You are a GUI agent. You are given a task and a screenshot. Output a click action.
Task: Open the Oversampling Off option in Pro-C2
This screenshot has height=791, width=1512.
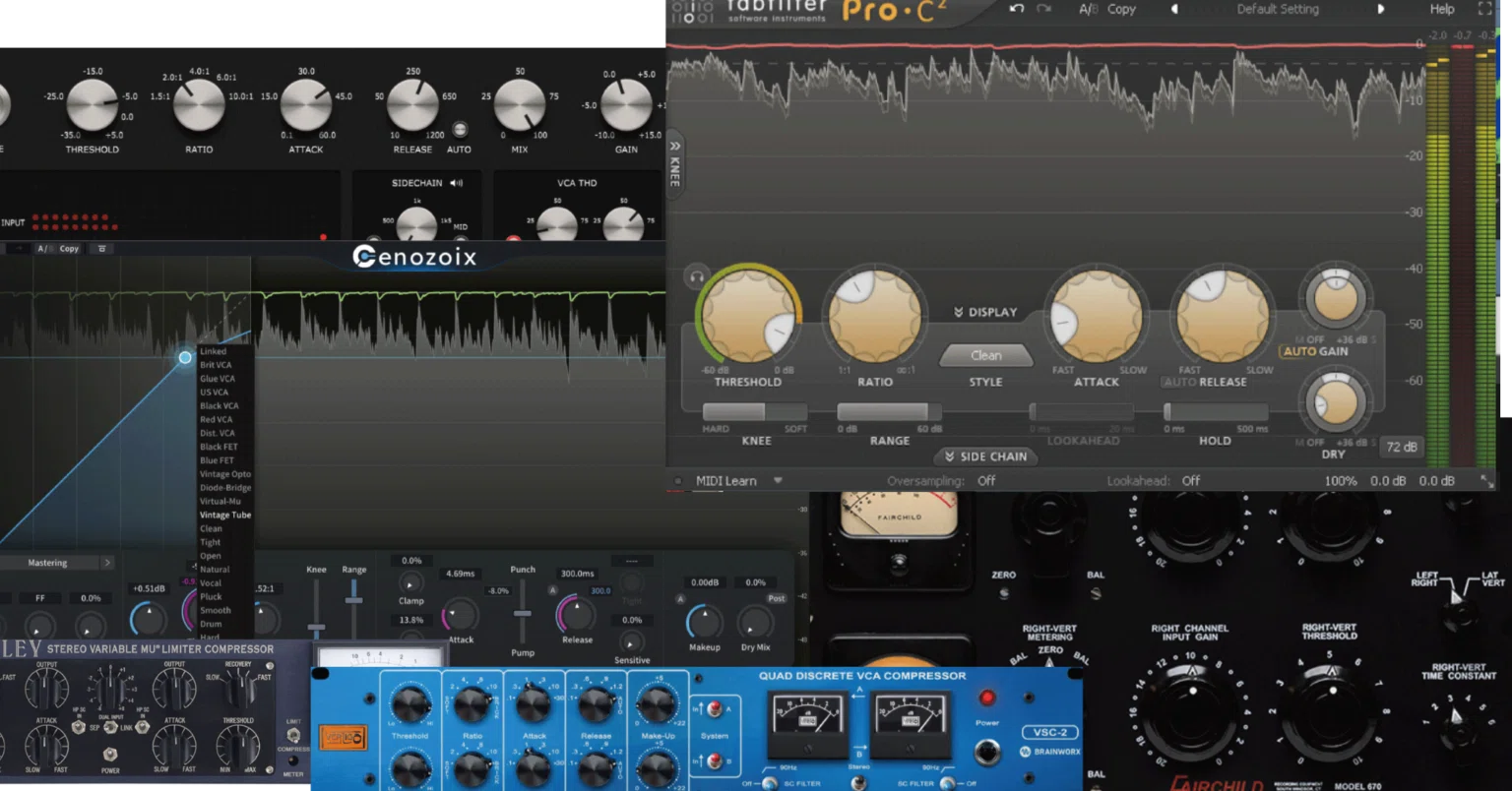point(986,481)
